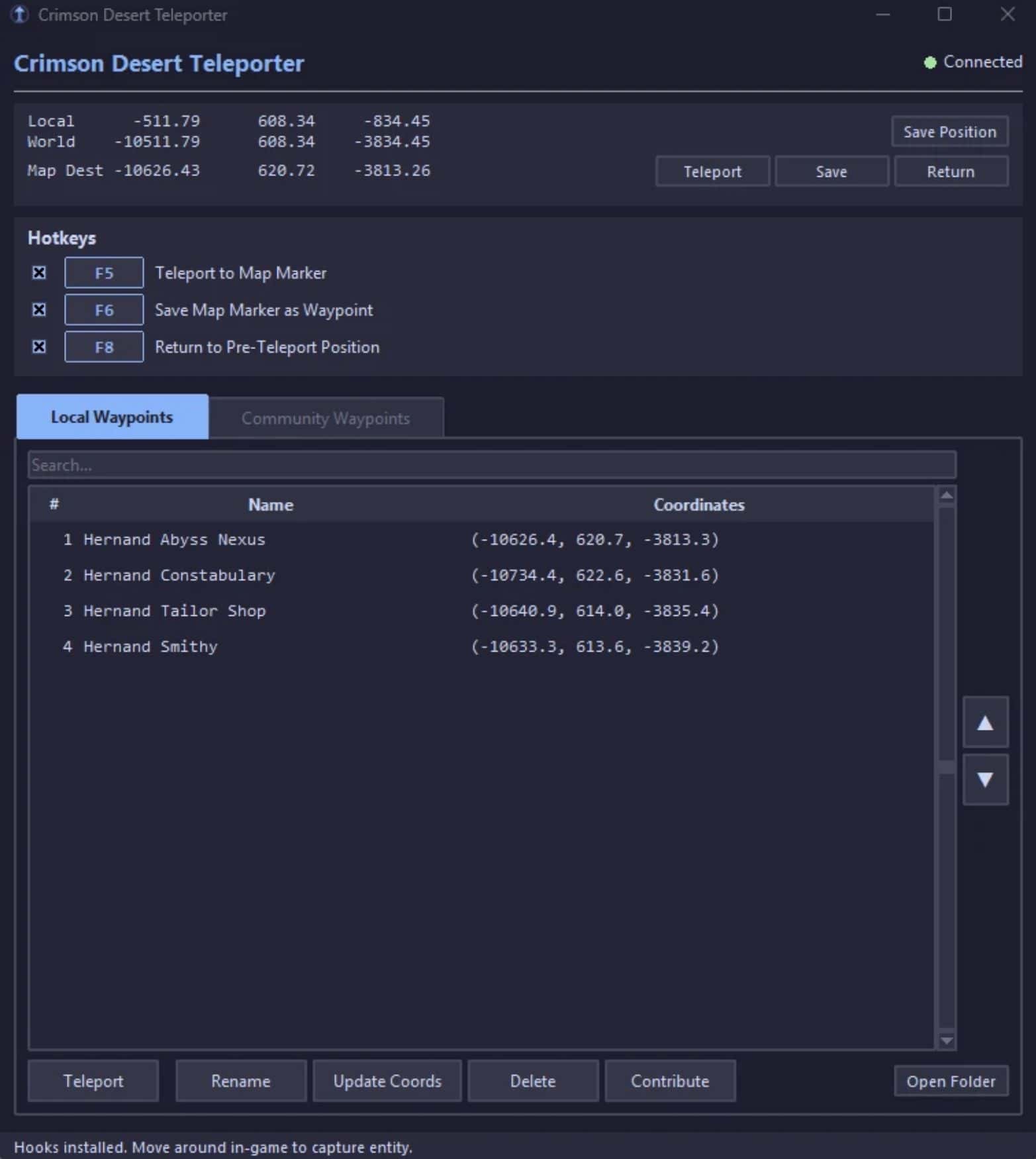The height and width of the screenshot is (1159, 1036).
Task: Switch to the Community Waypoints tab
Action: click(x=325, y=418)
